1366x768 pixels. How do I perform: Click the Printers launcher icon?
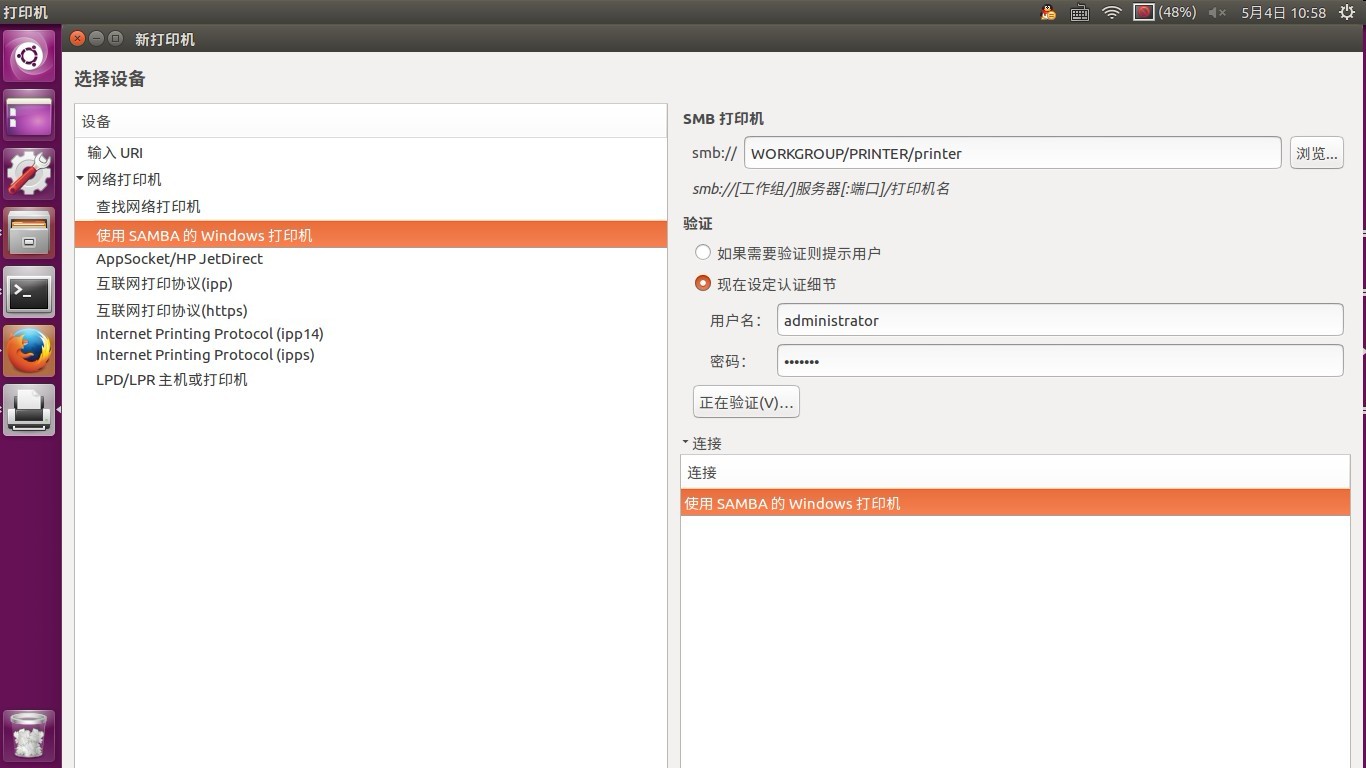click(29, 410)
